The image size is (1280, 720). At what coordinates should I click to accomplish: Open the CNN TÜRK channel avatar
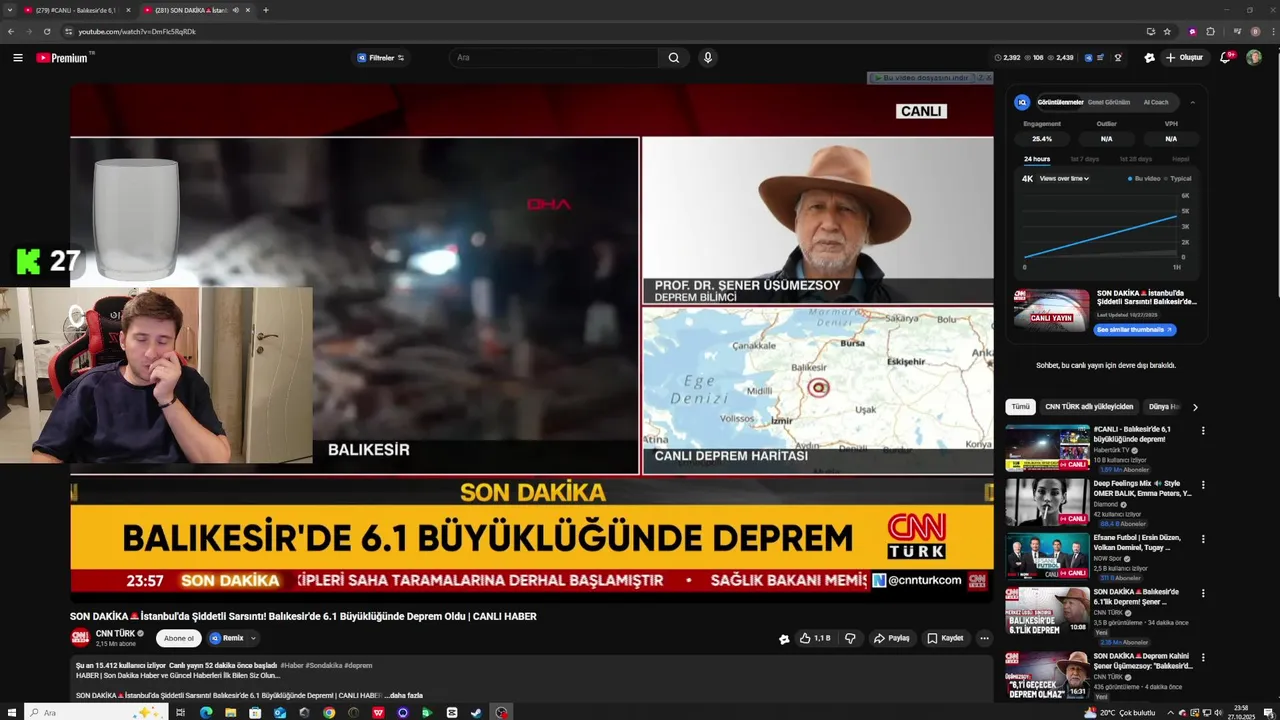pos(80,638)
